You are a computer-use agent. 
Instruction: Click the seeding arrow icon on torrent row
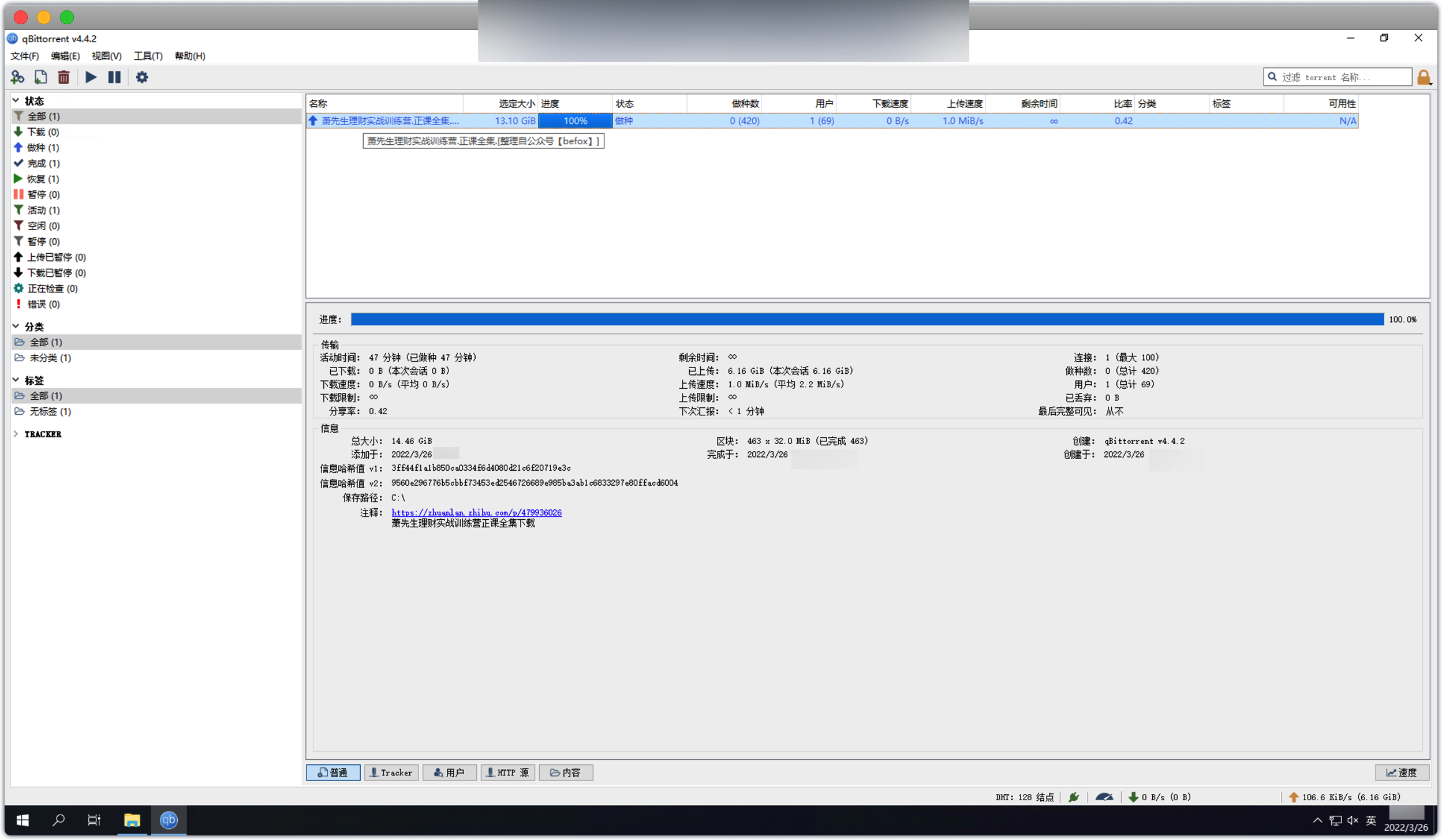click(313, 121)
